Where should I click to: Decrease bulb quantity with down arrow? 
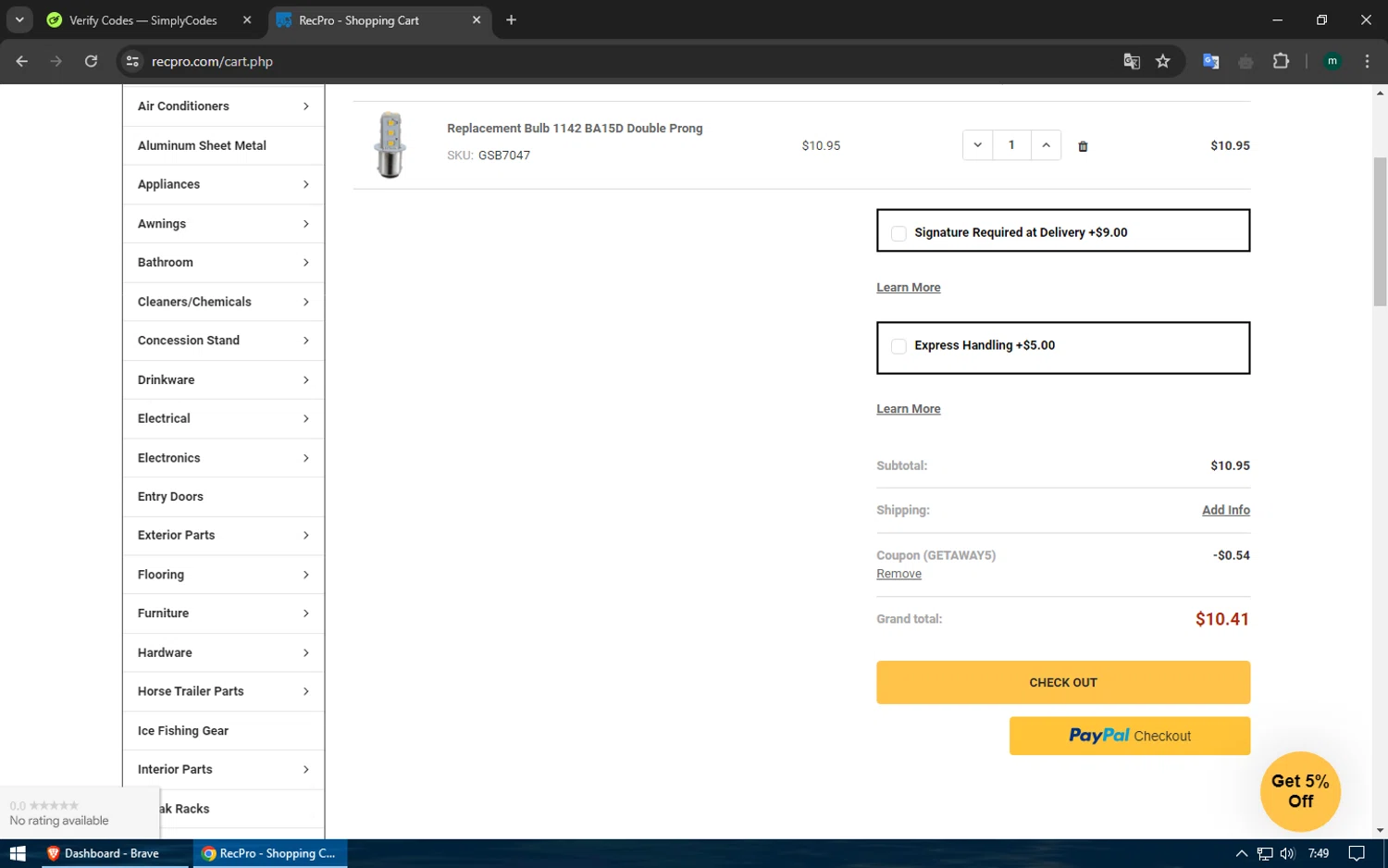point(977,145)
